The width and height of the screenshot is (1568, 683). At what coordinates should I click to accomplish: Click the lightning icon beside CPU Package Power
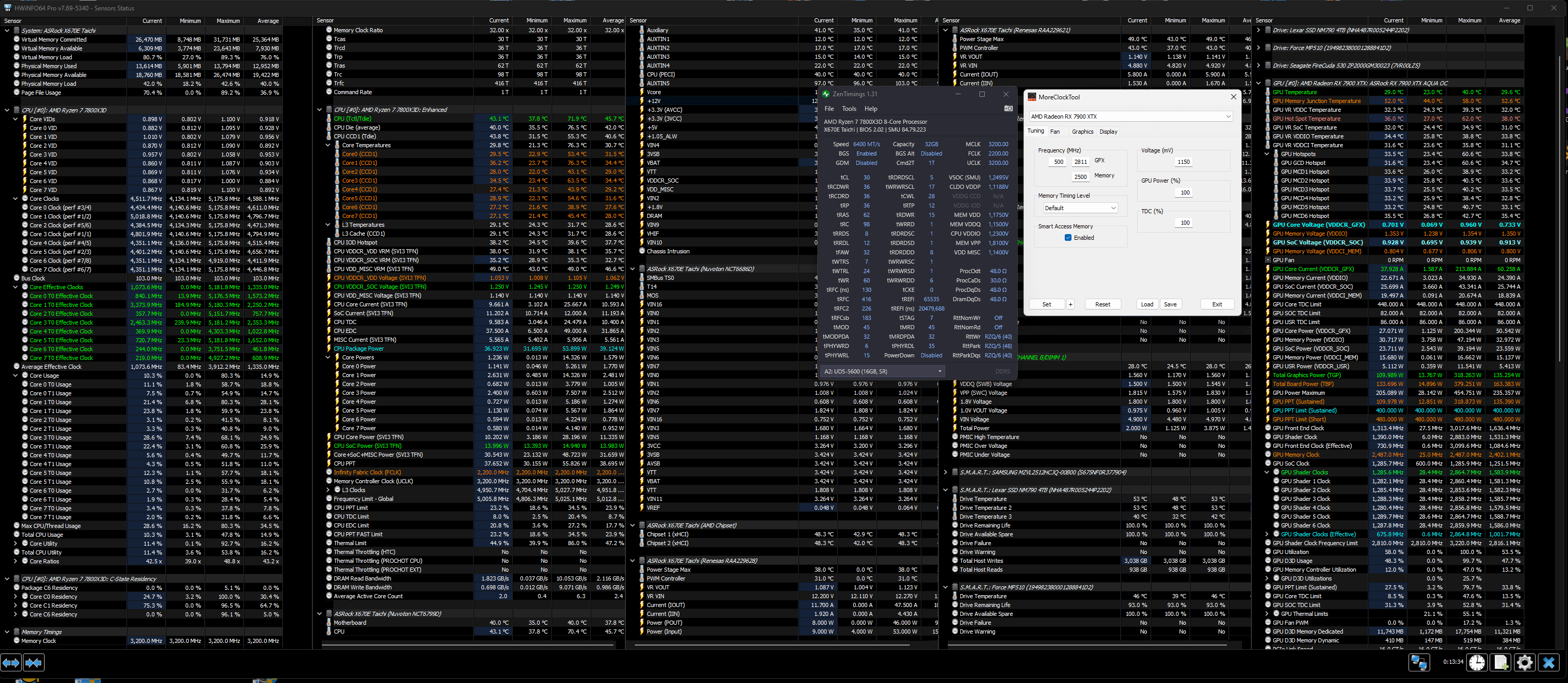click(329, 349)
